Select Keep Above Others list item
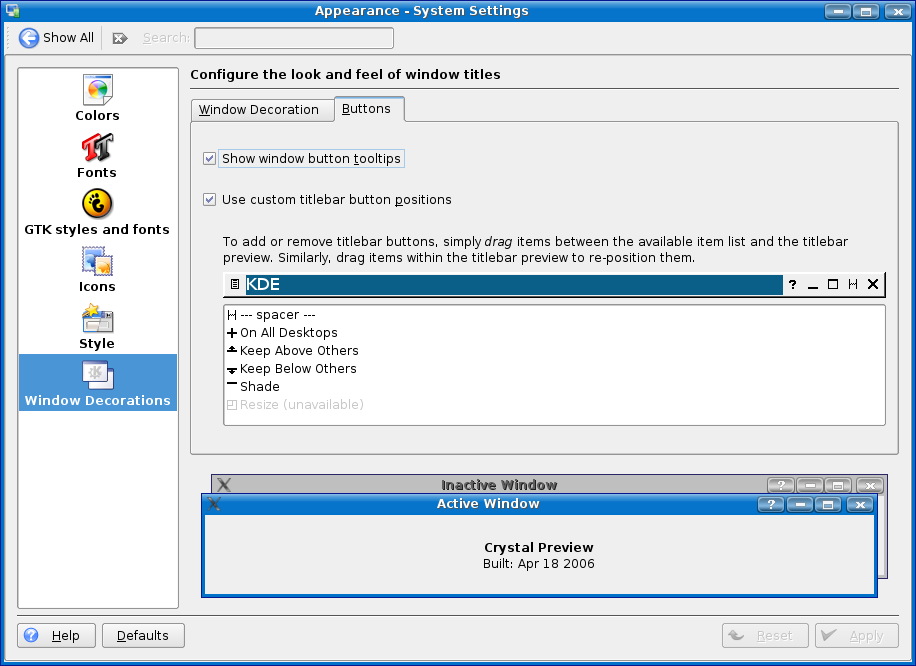 pos(299,351)
